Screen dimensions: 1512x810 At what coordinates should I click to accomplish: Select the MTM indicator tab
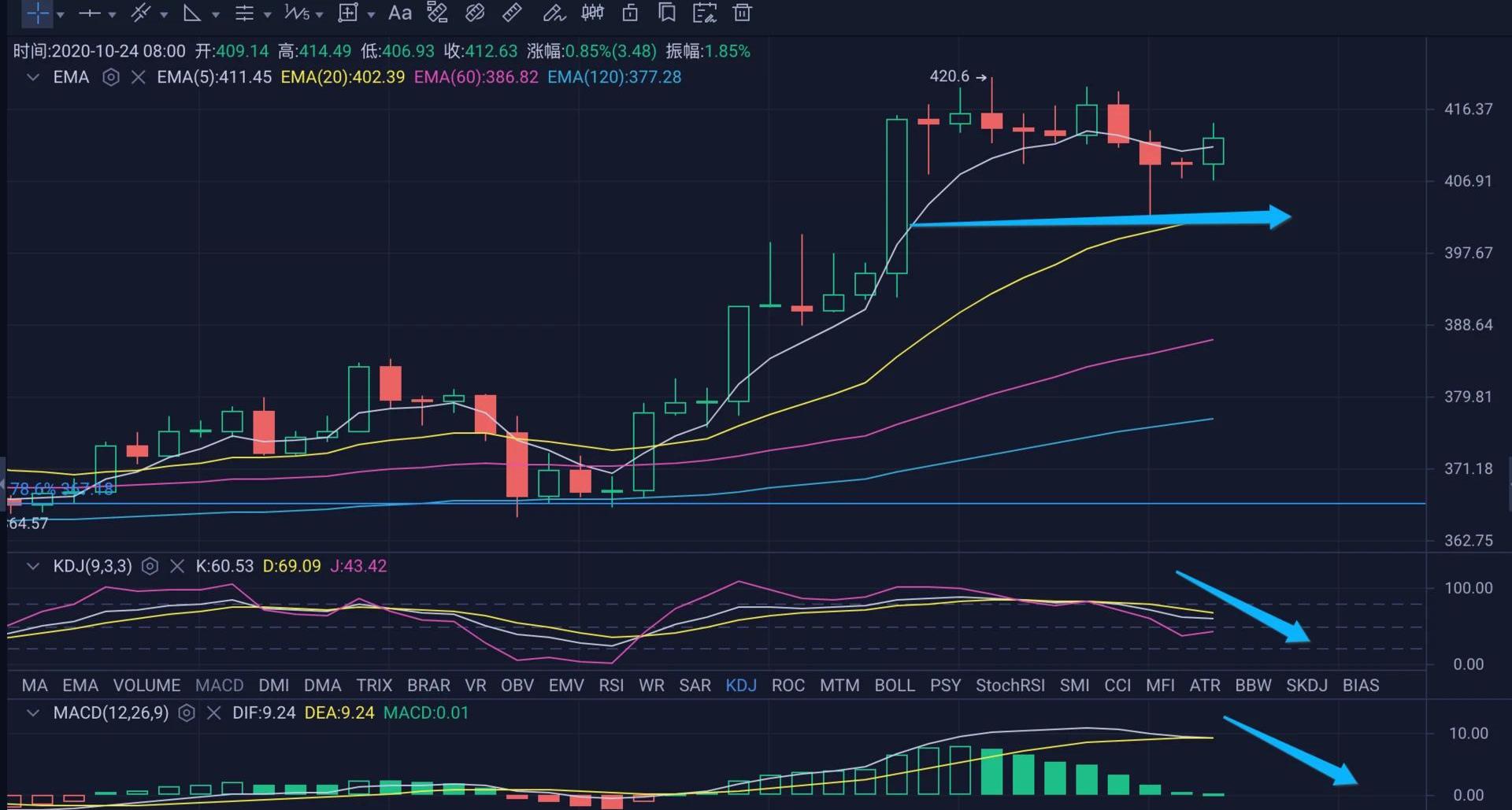click(x=839, y=686)
